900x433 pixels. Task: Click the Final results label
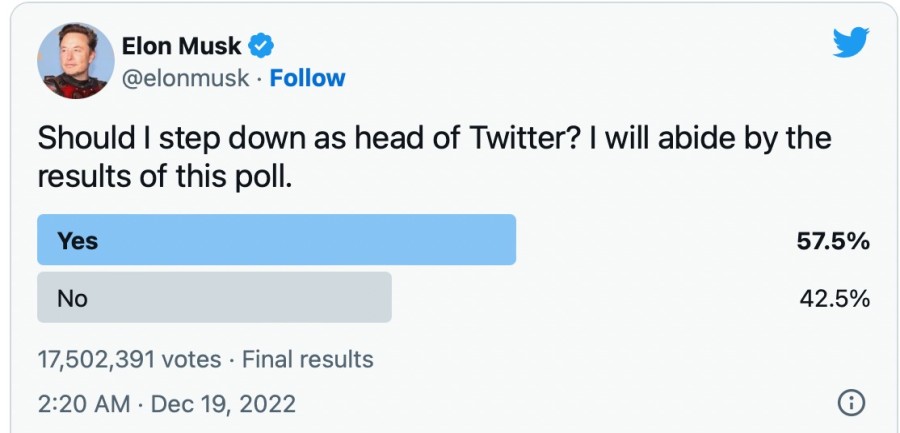(x=307, y=359)
